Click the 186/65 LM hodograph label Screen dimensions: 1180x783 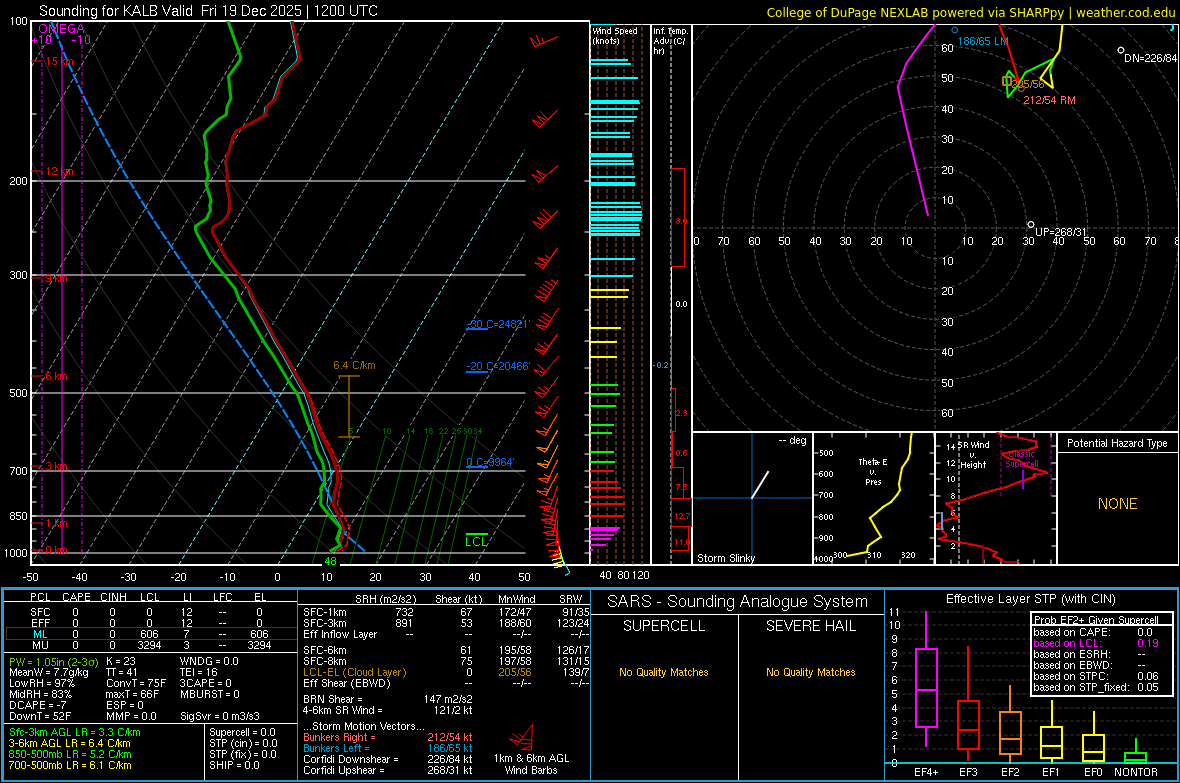(x=983, y=41)
